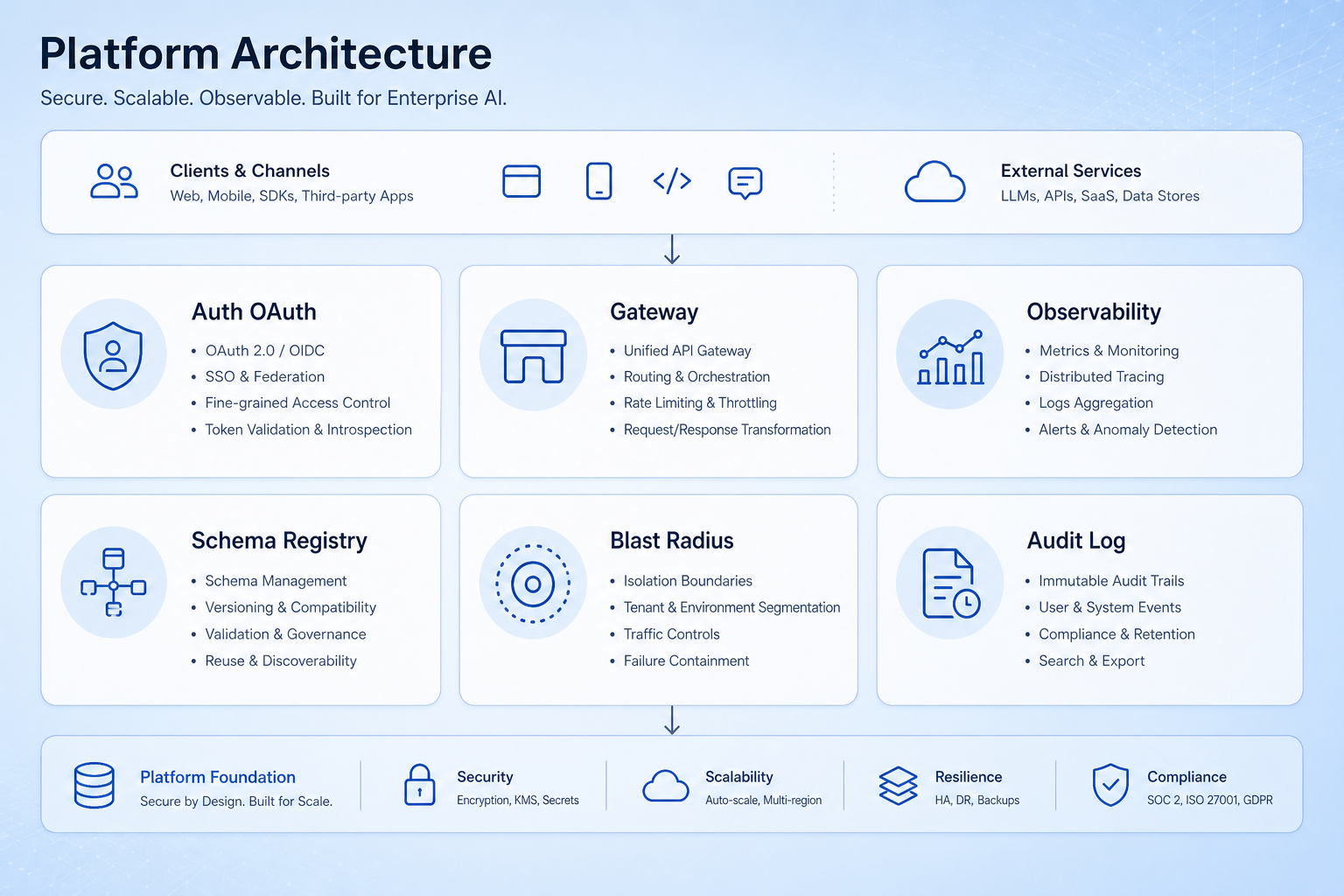1344x896 pixels.
Task: Click 'Tenant & Environment Segmentation' bullet
Action: [x=731, y=607]
